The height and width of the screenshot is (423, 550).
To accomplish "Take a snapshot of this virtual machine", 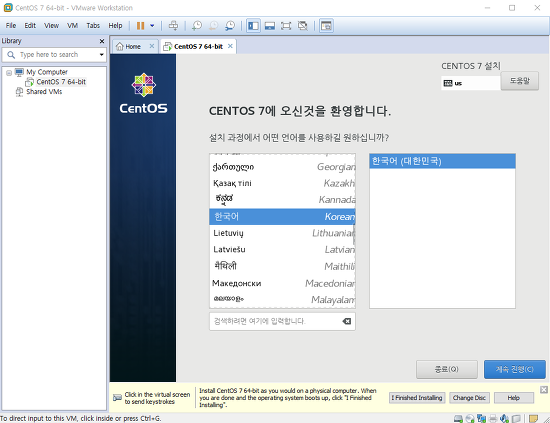I will click(x=197, y=26).
